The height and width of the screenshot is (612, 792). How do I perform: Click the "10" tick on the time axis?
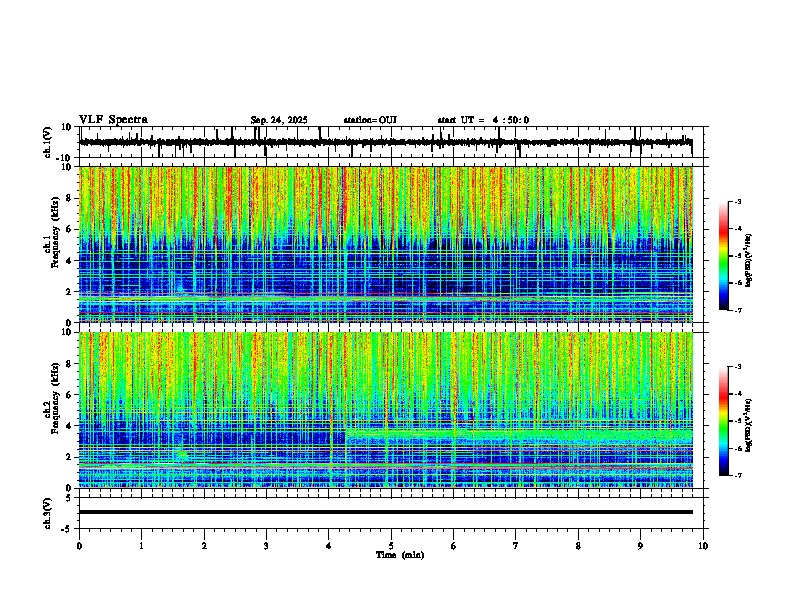[x=703, y=546]
